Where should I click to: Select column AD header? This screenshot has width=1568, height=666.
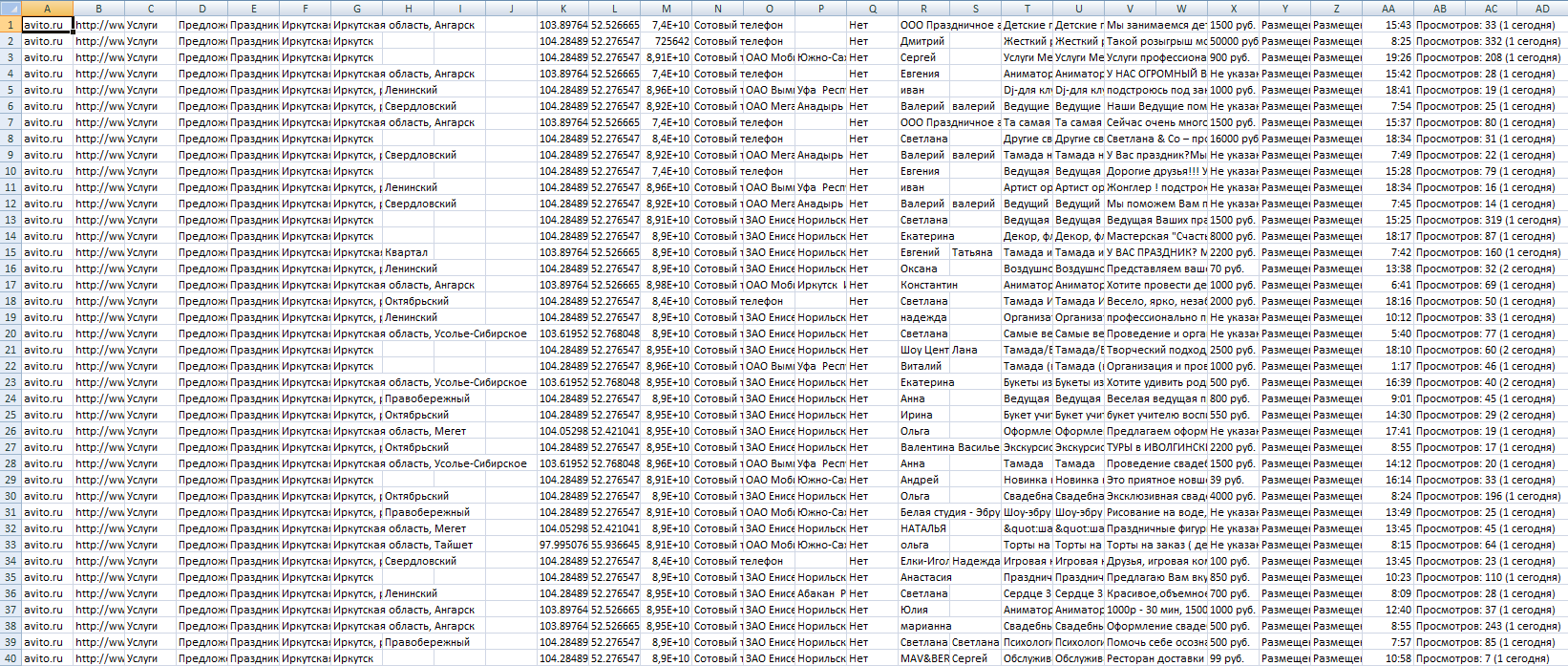[1542, 9]
